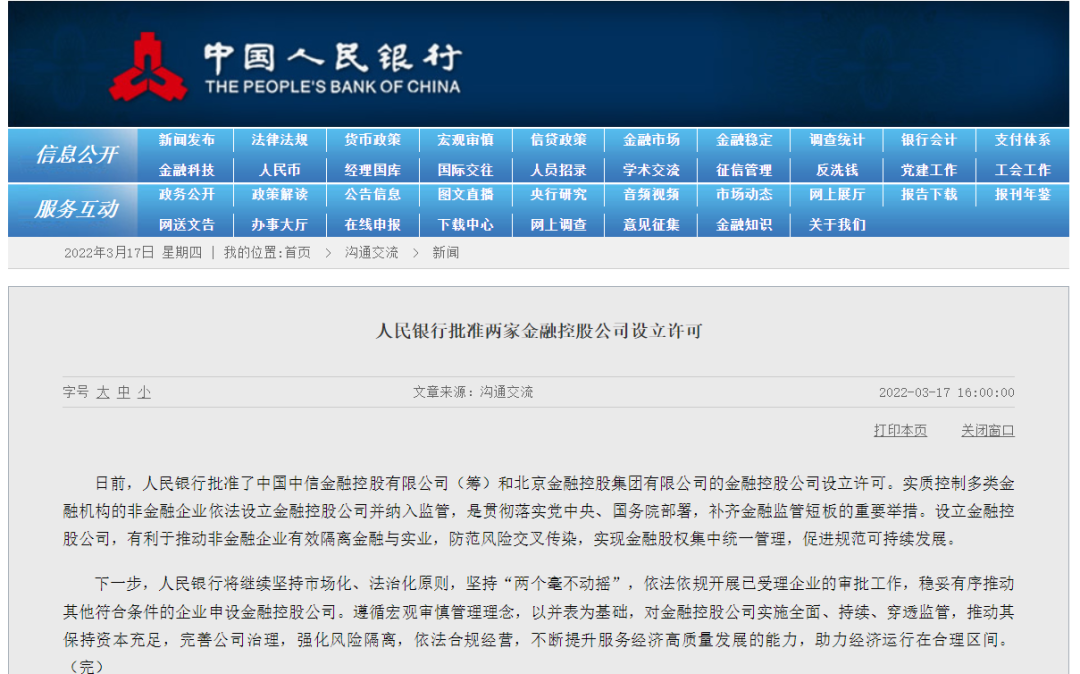
Task: Open the 反洗钱 menu entry
Action: tap(837, 170)
